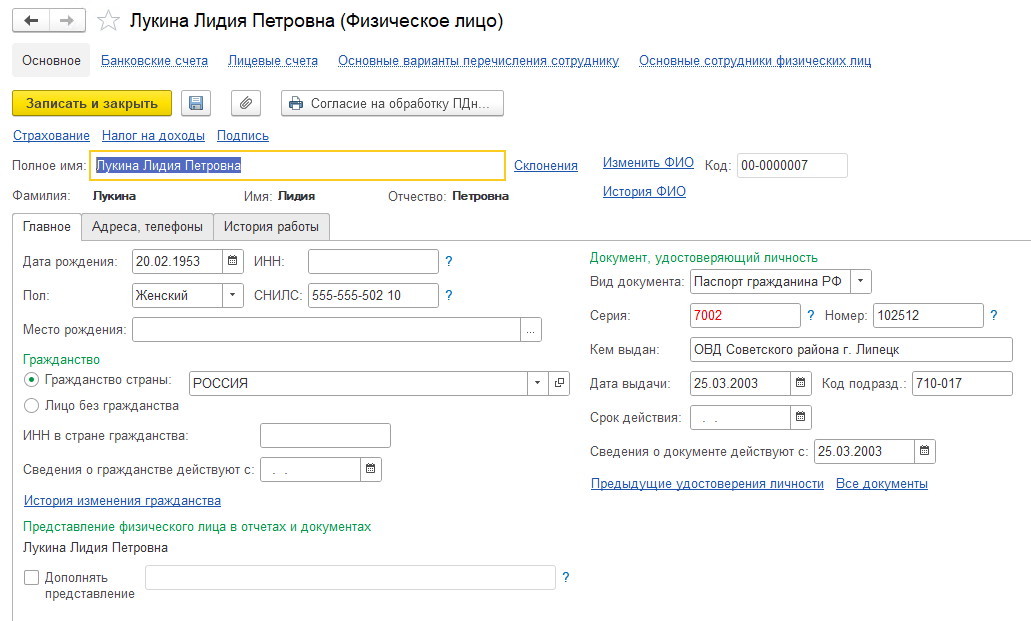Open the Склонения link

[x=546, y=166]
